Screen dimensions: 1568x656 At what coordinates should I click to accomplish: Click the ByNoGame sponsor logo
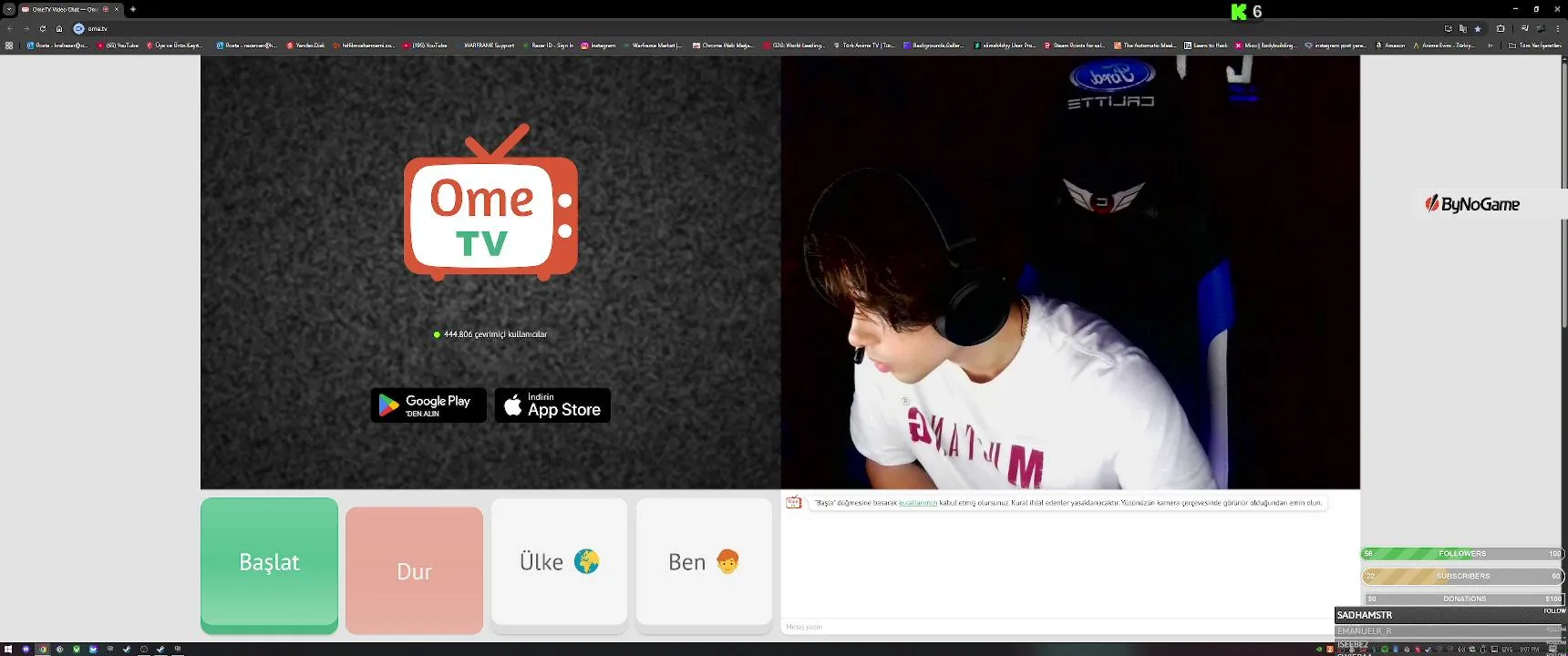[x=1473, y=204]
